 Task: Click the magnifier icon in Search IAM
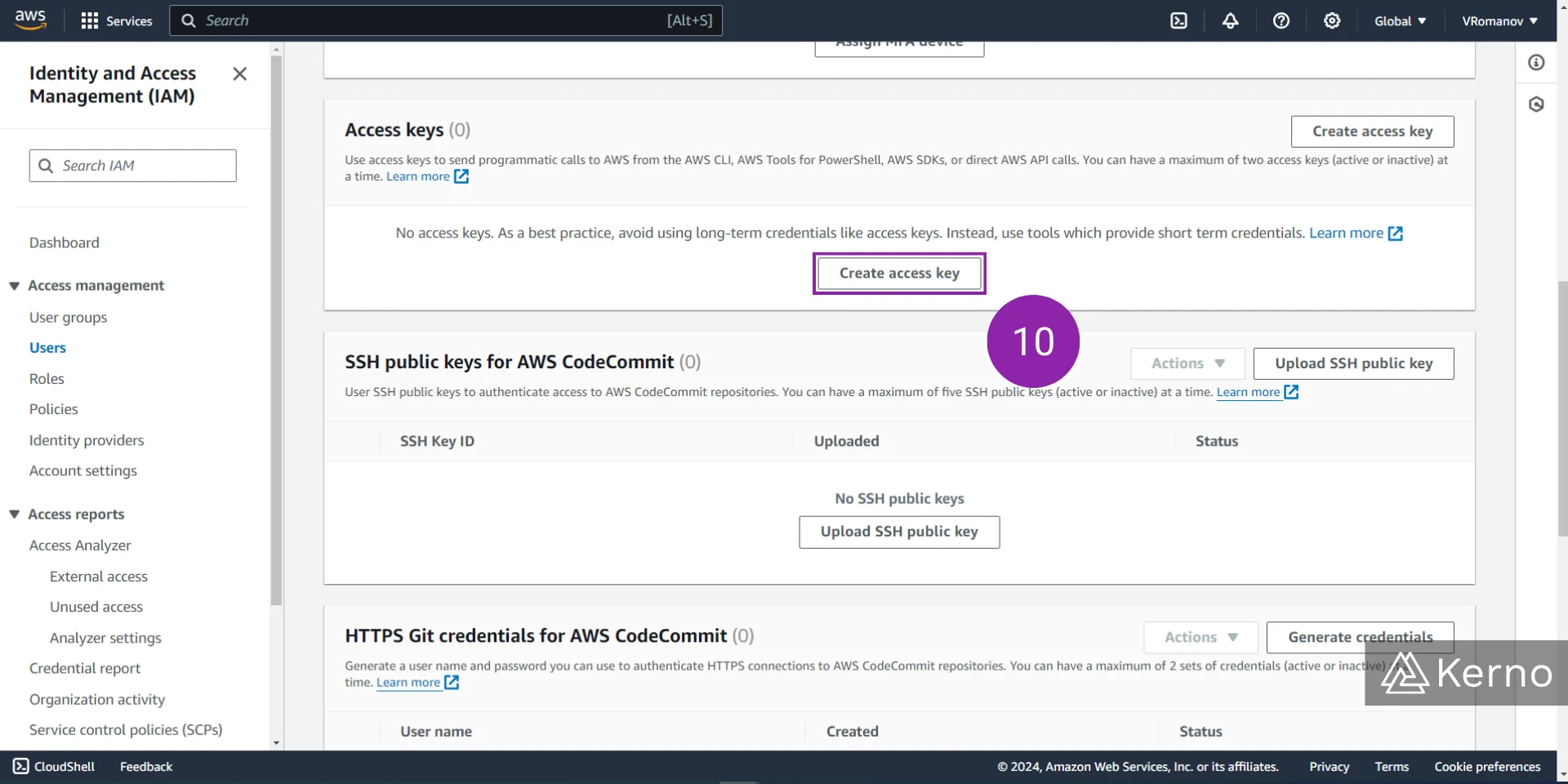click(47, 166)
